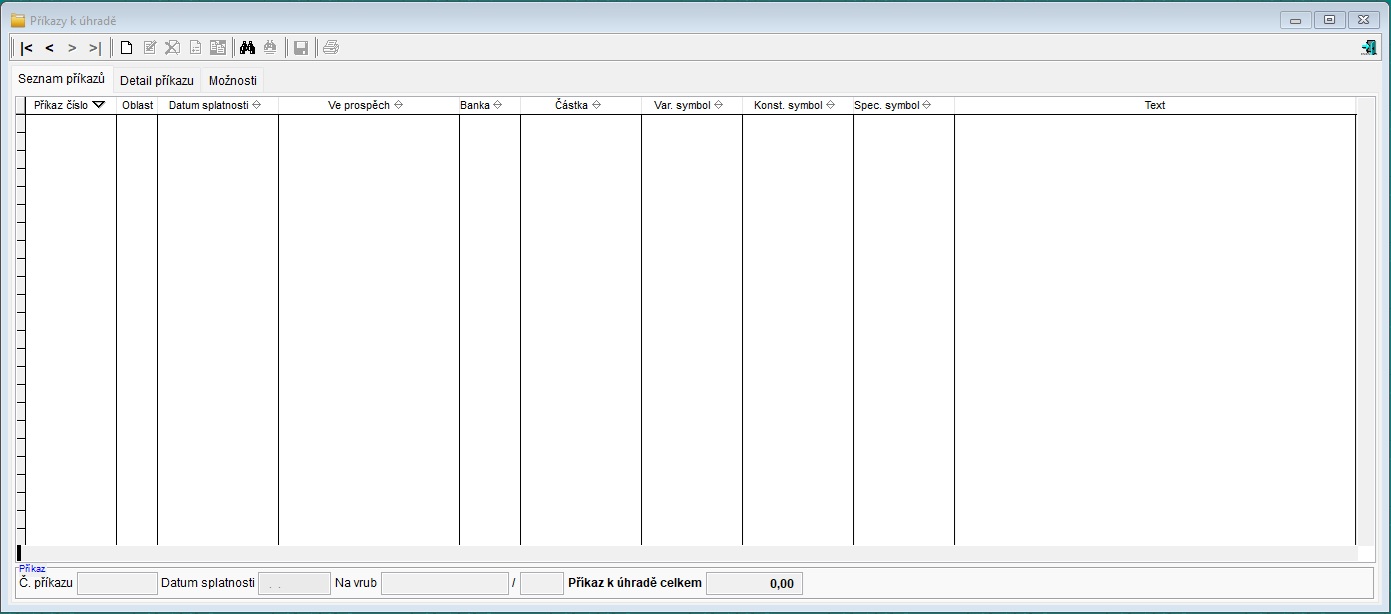Click the Na vrub account field
This screenshot has width=1391, height=614.
pos(445,583)
